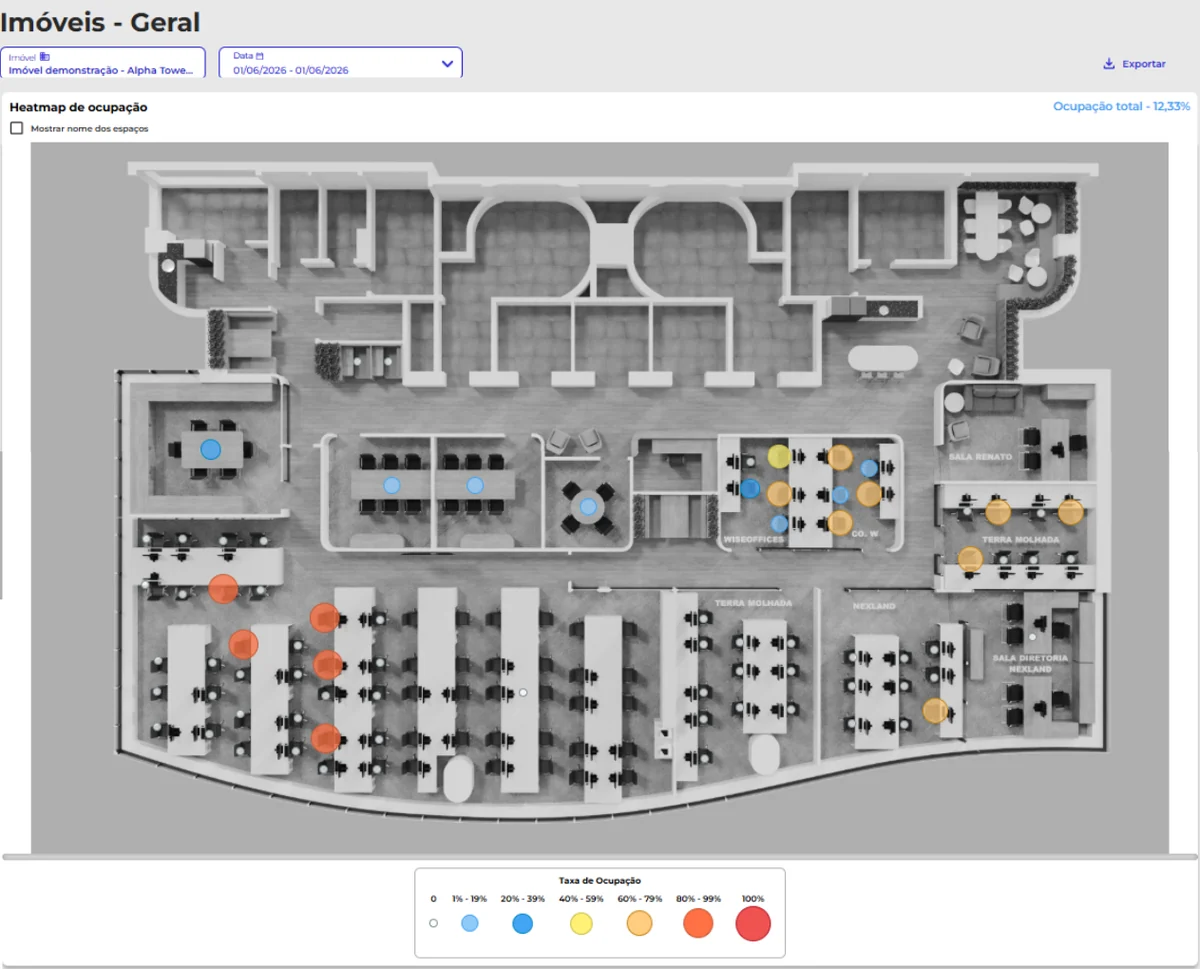Click the orange marker left of the TERRA MOLHADA room label
The image size is (1200, 969).
(x=970, y=559)
